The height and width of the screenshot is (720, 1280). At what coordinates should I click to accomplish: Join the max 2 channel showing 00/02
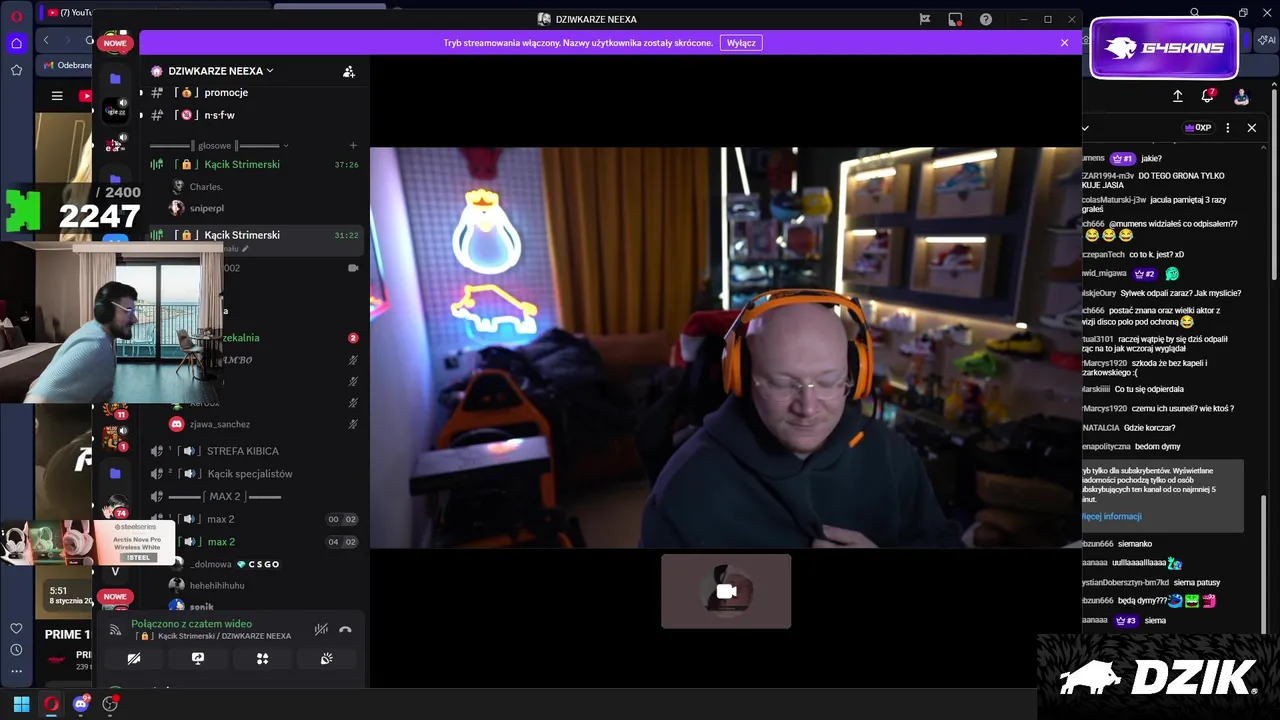pos(220,519)
